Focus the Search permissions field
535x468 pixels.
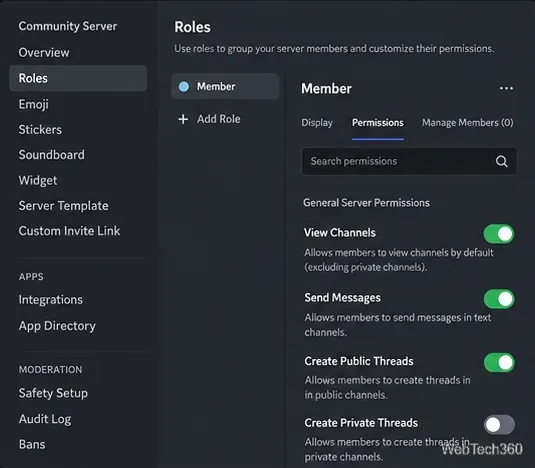click(409, 161)
